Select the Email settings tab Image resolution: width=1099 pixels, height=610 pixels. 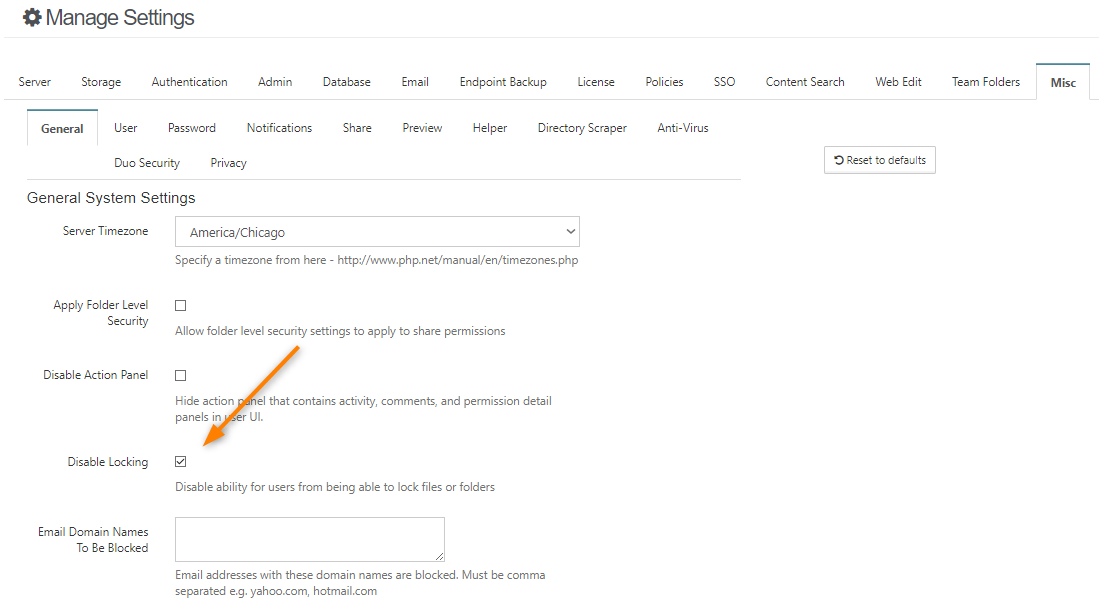[415, 82]
